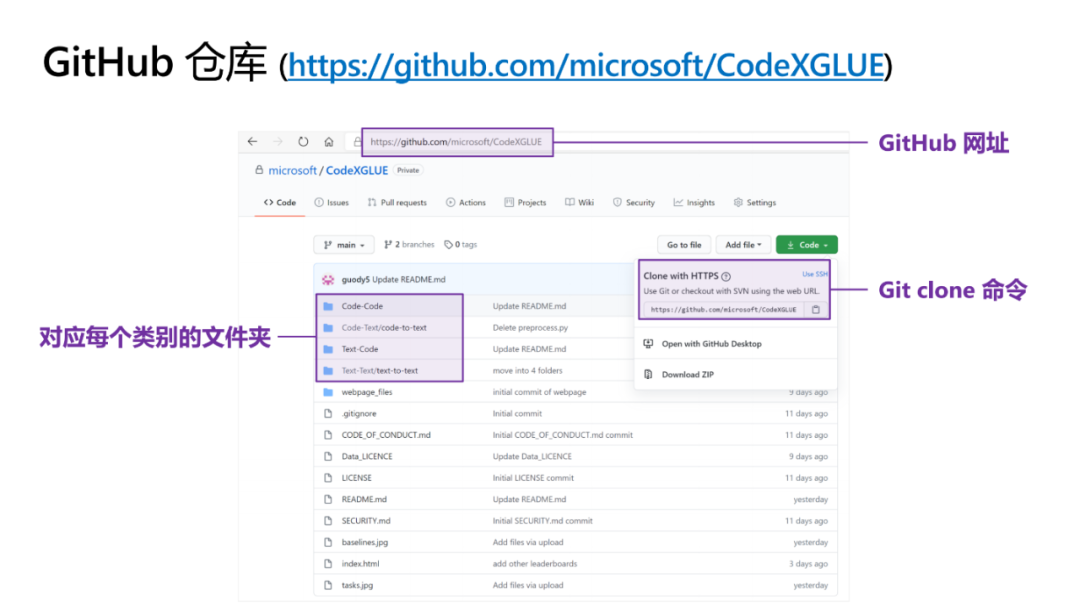
Task: Click the GitHub Desktop icon in clone menu
Action: tap(648, 344)
